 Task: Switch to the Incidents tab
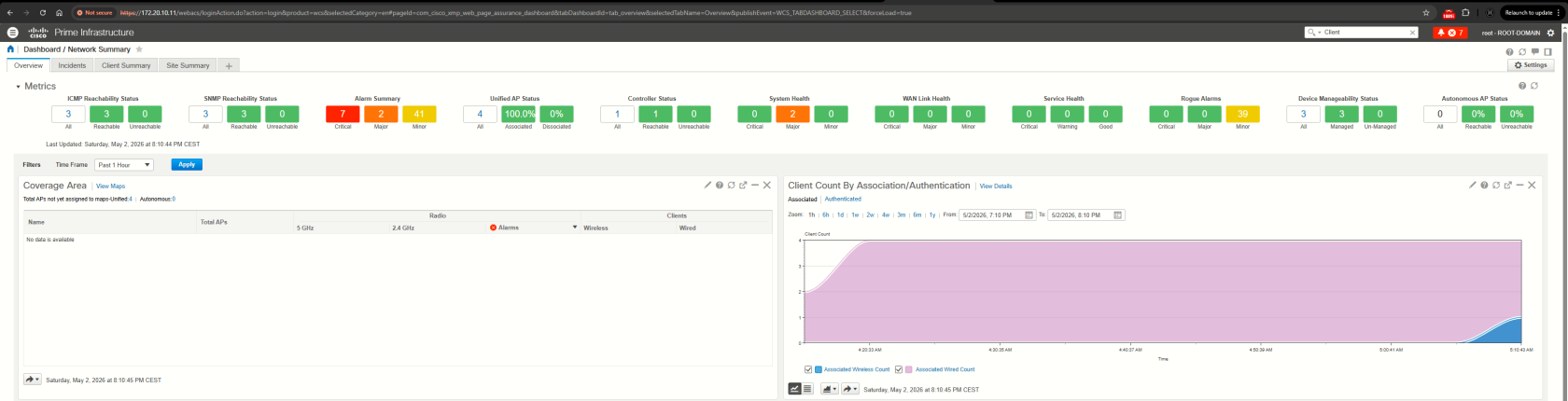(x=72, y=65)
